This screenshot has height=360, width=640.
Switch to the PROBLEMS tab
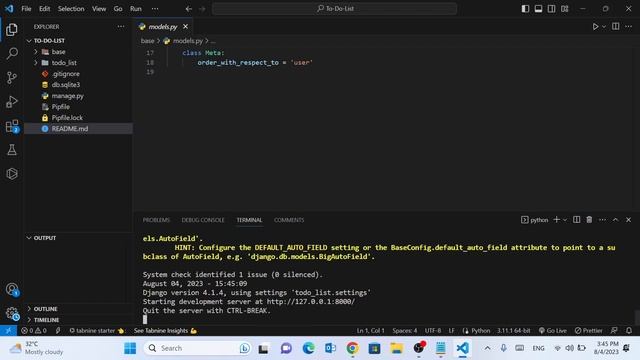[156, 220]
